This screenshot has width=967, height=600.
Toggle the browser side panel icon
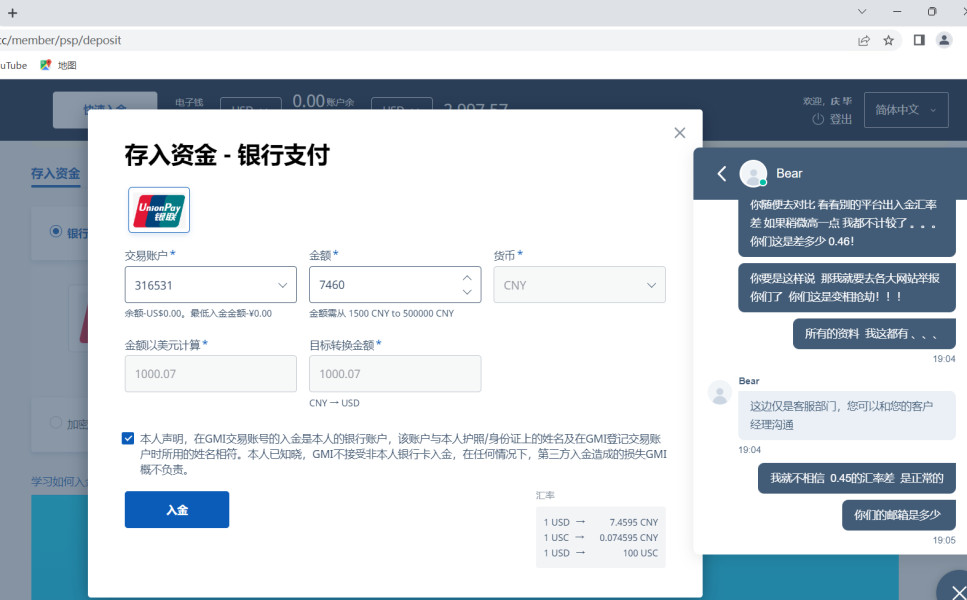[x=918, y=40]
